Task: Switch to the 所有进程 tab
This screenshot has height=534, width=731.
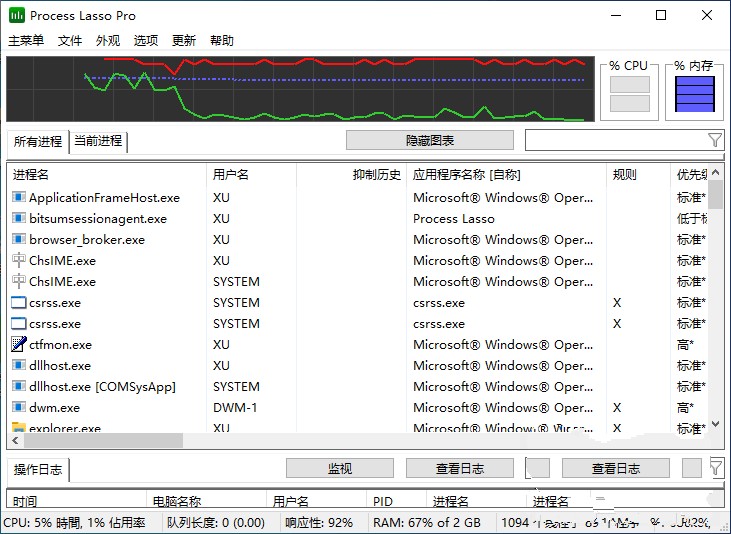Action: [x=38, y=141]
